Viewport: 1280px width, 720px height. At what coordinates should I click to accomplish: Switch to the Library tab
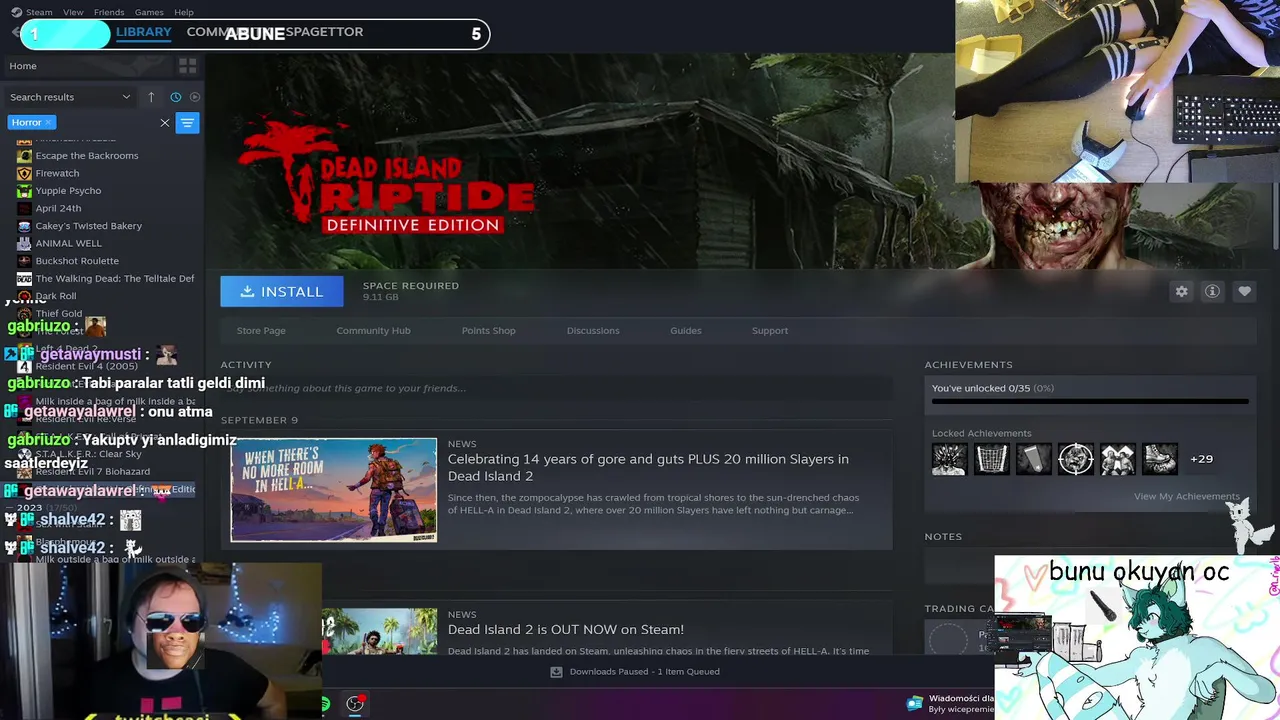[x=144, y=32]
